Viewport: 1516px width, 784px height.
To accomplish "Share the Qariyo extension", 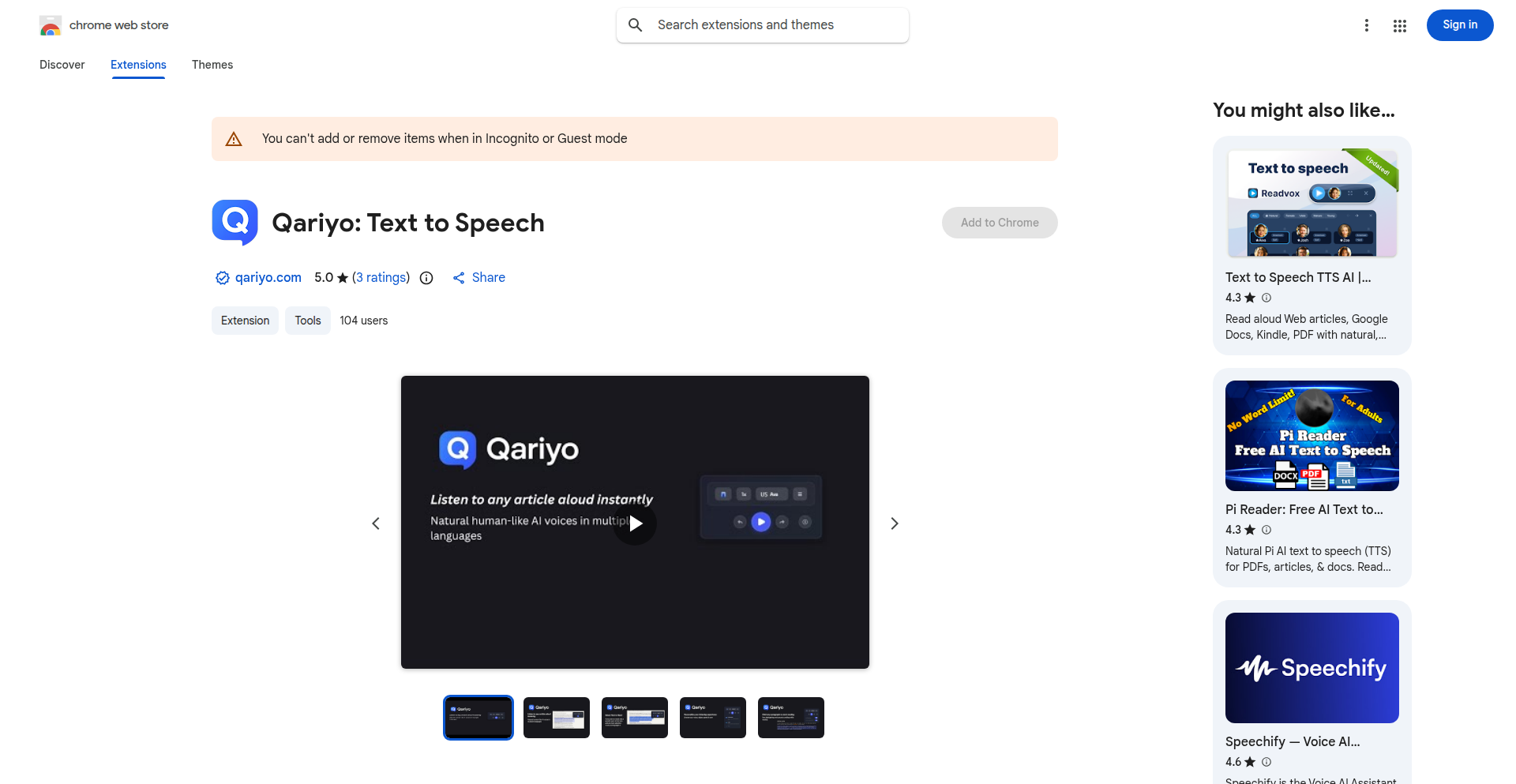I will click(x=478, y=277).
